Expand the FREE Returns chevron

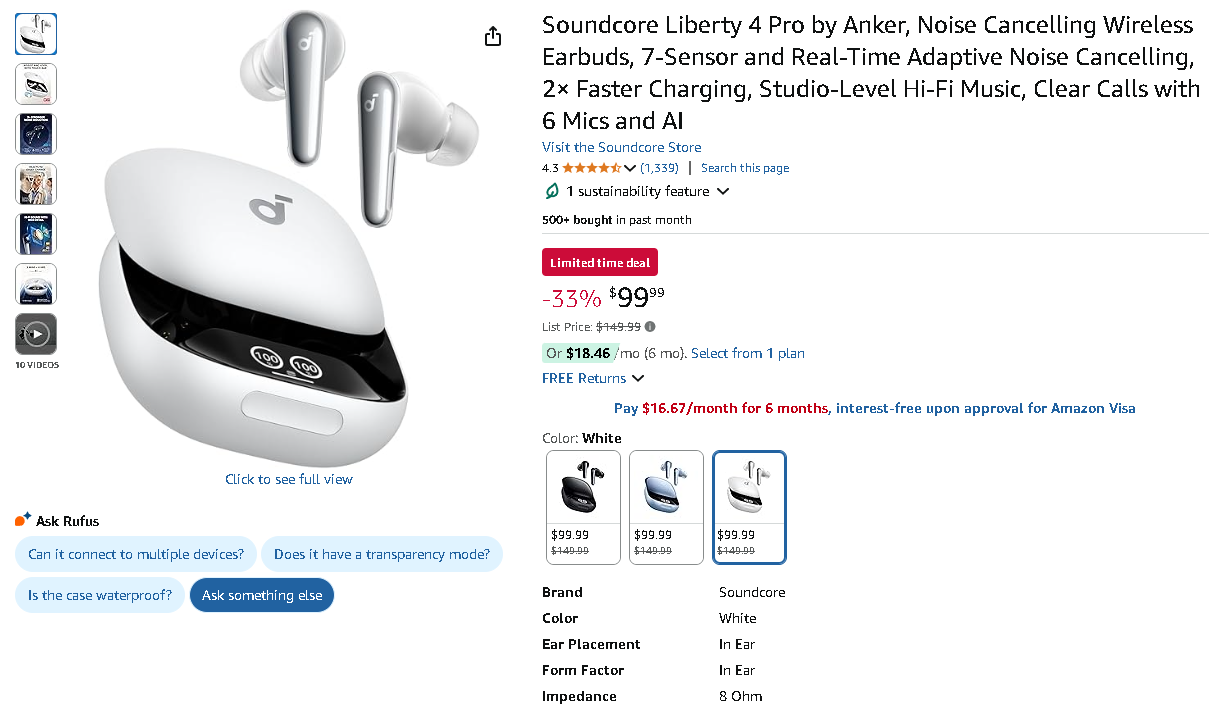638,378
